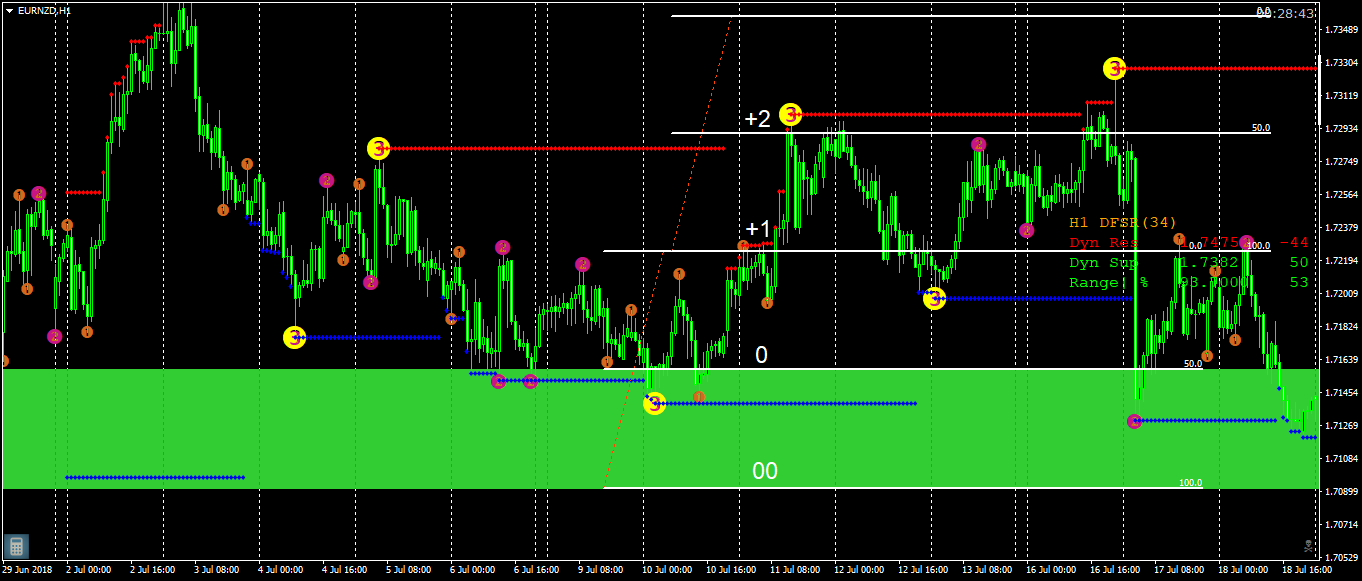Select blue dotted line starting 2 Jul in green zone
Image resolution: width=1362 pixels, height=581 pixels.
point(155,477)
